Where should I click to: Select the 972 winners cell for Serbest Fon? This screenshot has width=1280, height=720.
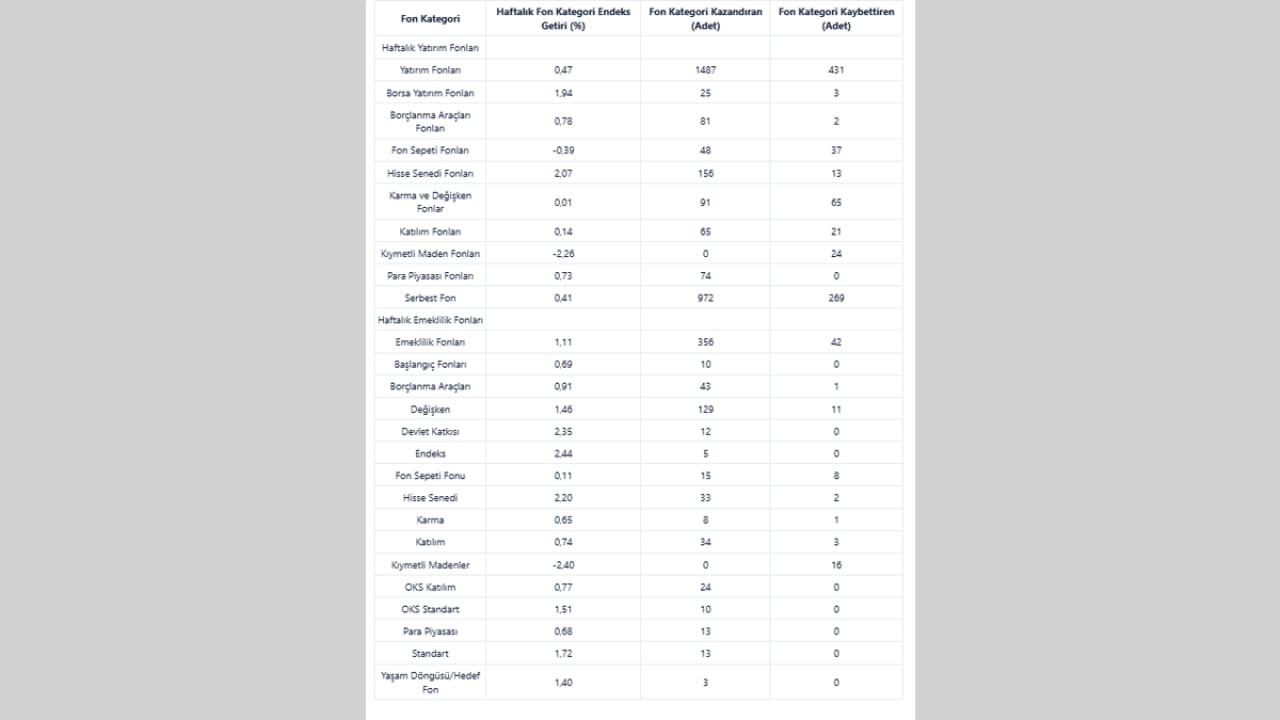click(705, 298)
